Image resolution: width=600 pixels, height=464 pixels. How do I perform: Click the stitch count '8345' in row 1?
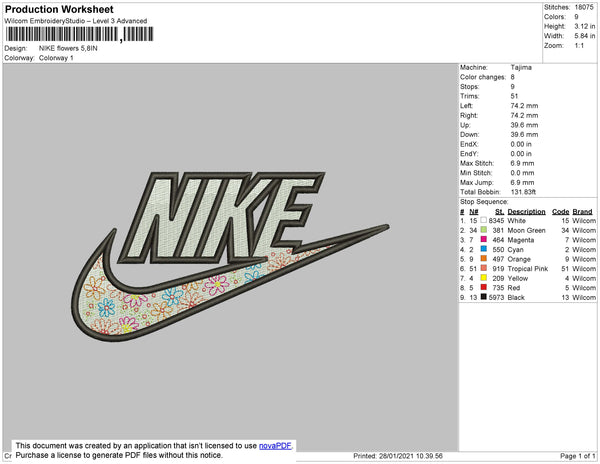[x=496, y=221]
